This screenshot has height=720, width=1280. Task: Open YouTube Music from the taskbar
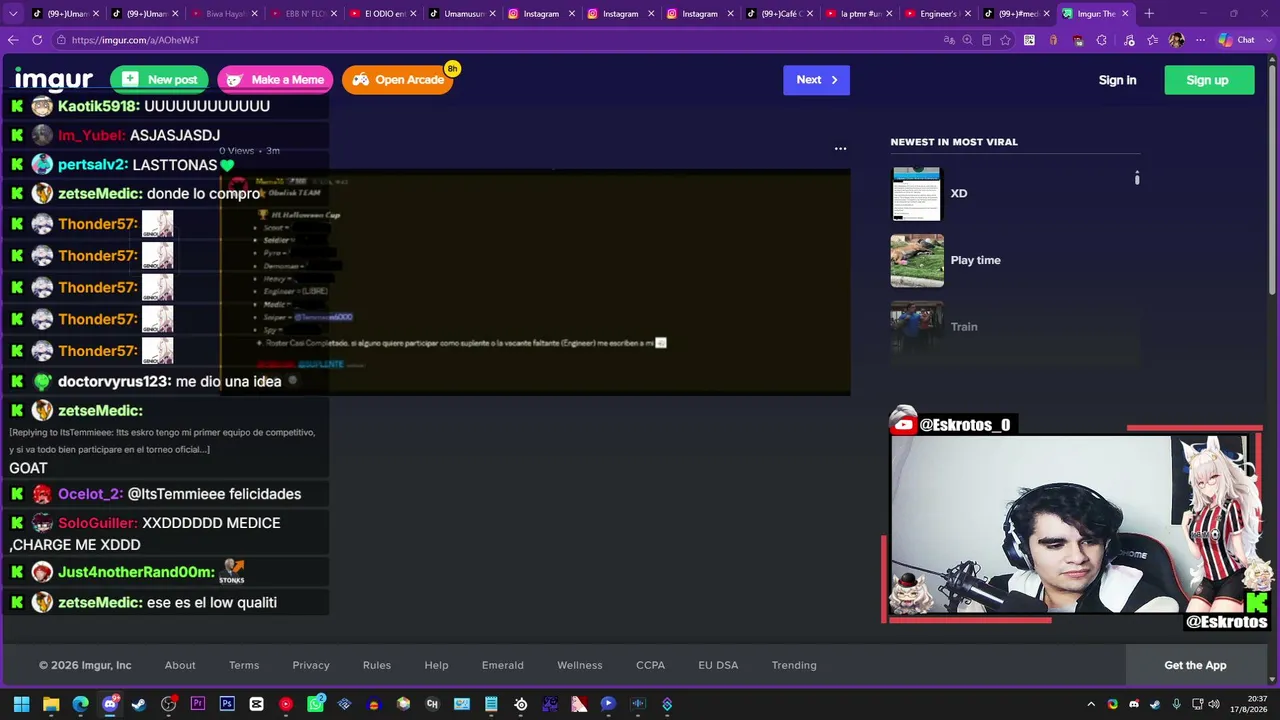(x=286, y=704)
